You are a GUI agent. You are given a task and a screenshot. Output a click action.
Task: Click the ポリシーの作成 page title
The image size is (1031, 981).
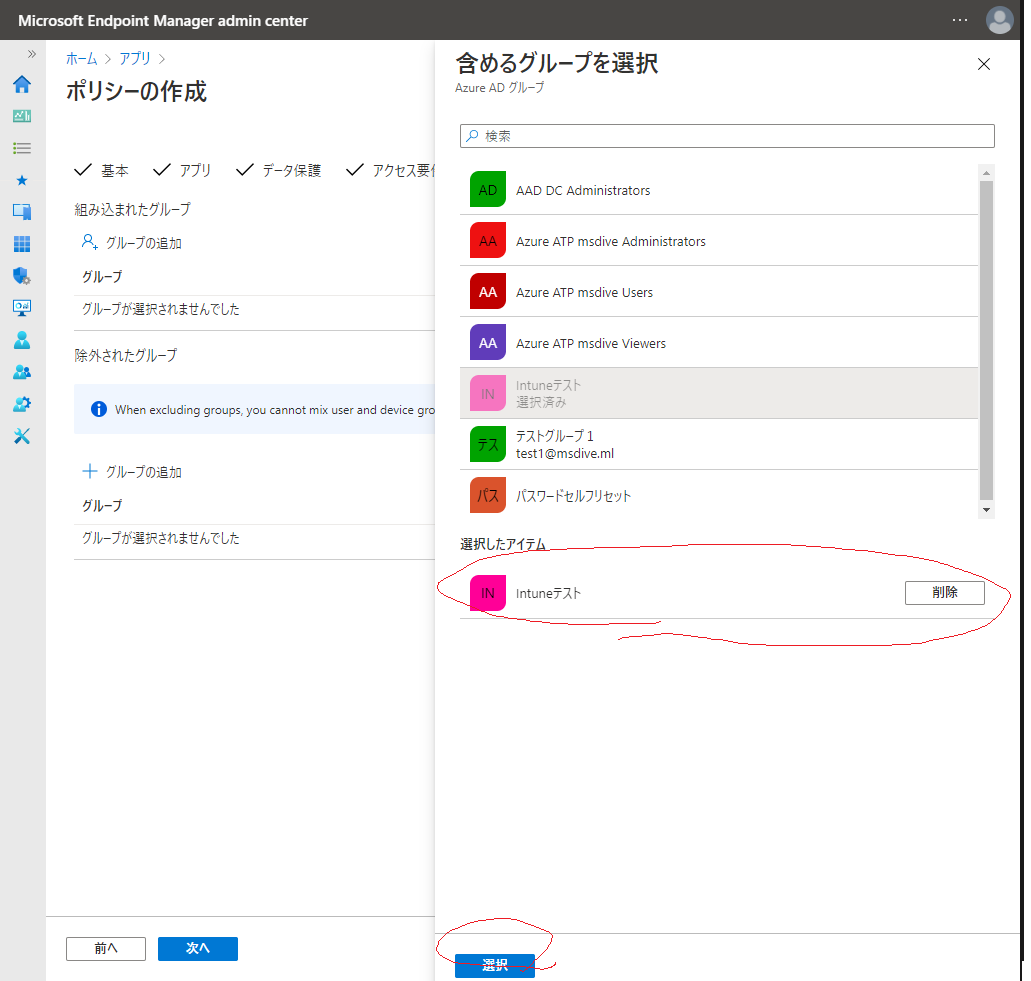(x=136, y=91)
